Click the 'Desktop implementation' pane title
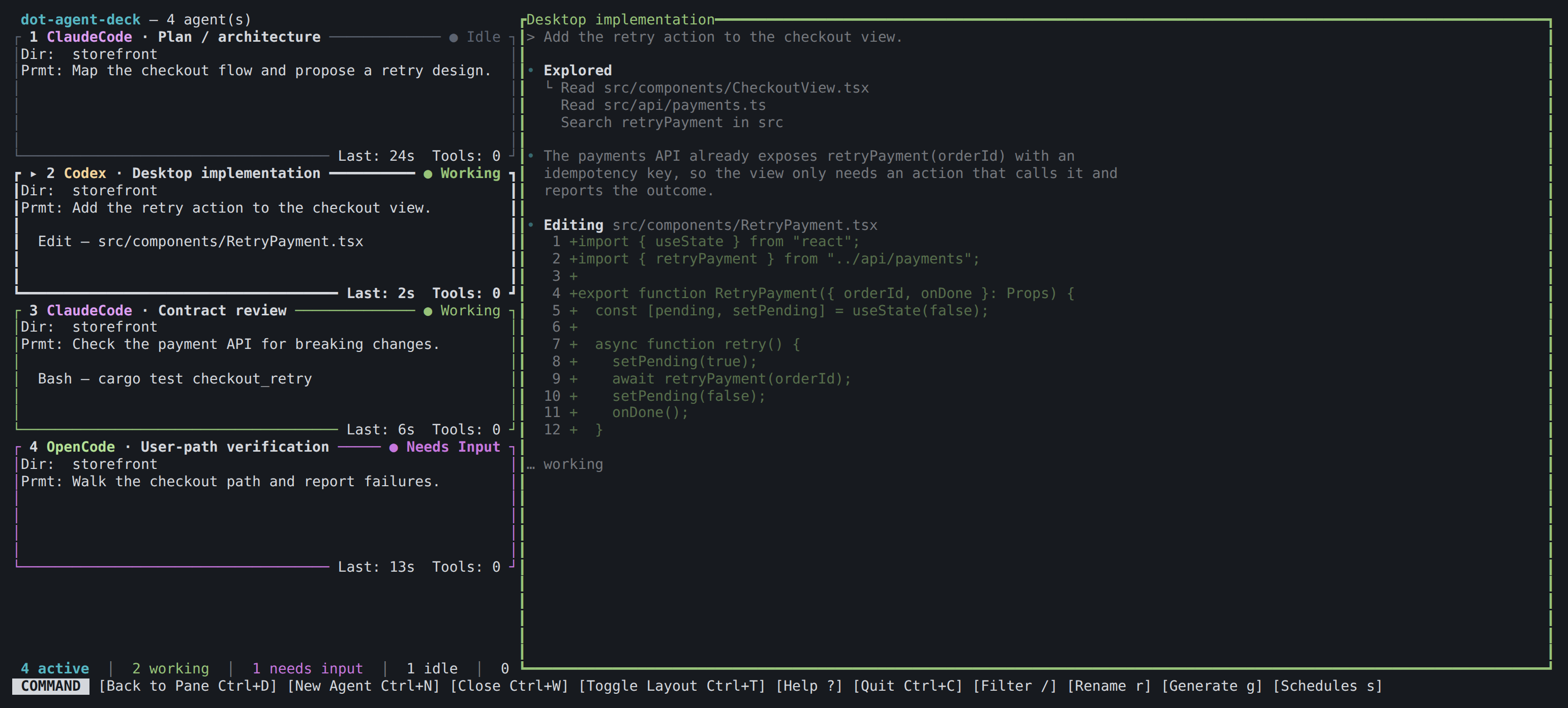This screenshot has width=1568, height=708. click(x=620, y=19)
